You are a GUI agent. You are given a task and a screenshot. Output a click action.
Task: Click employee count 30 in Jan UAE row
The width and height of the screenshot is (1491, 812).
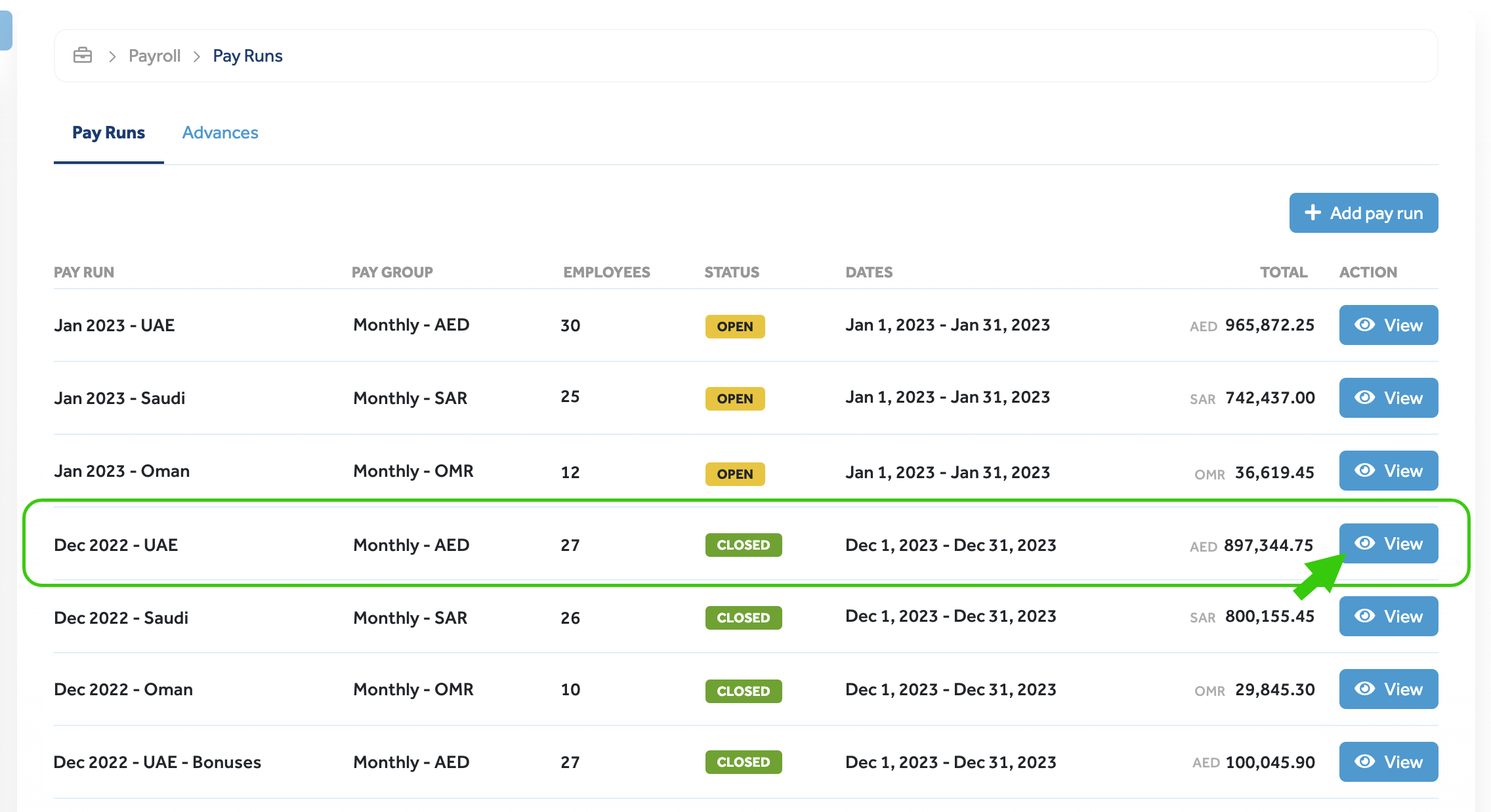570,325
